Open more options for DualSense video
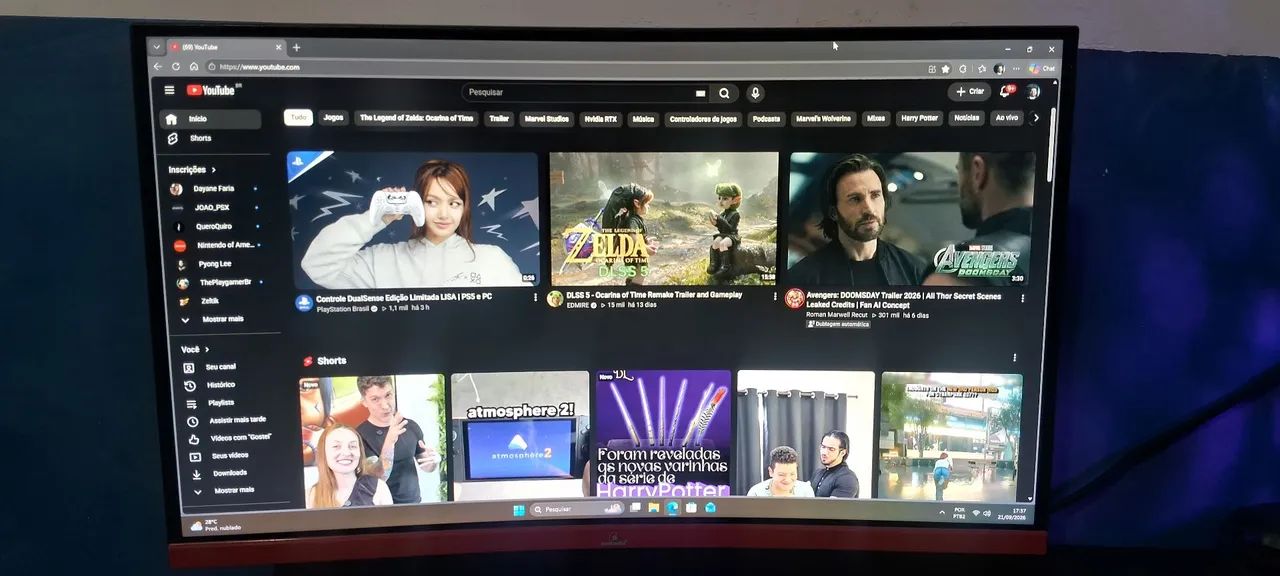The image size is (1280, 576). coord(535,298)
